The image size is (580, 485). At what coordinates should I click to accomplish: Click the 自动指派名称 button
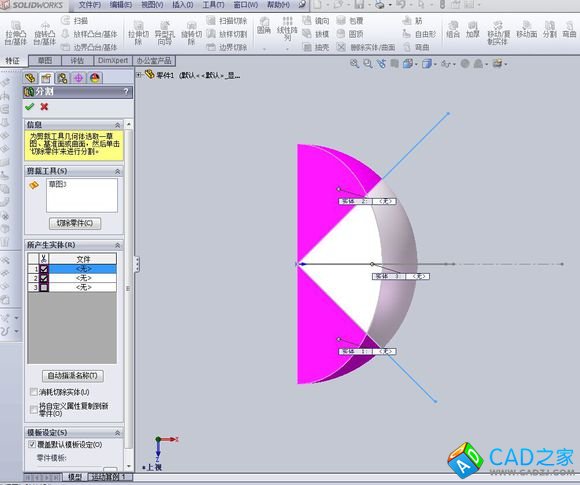[72, 375]
